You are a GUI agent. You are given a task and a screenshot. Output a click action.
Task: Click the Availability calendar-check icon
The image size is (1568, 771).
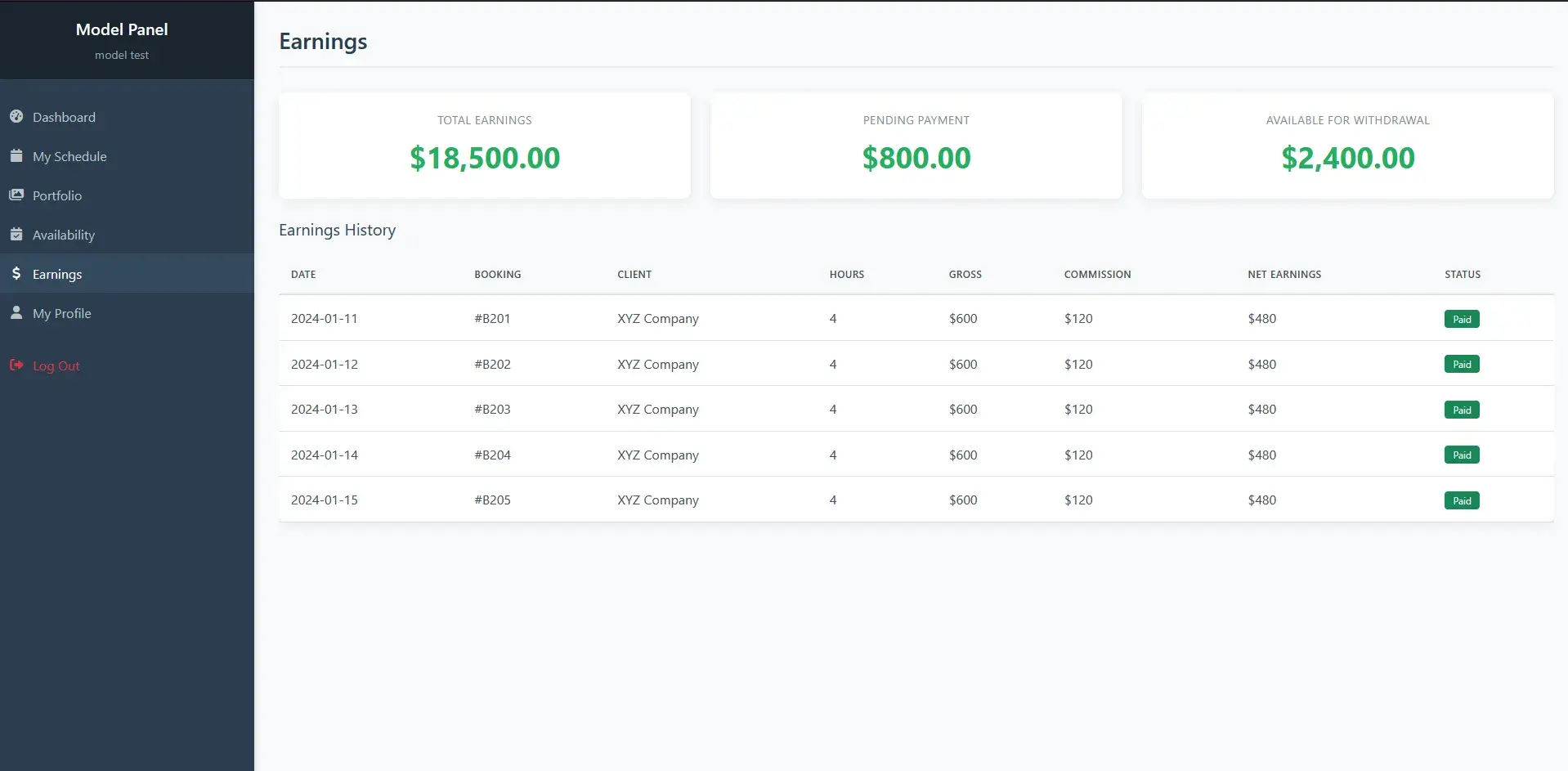(16, 235)
